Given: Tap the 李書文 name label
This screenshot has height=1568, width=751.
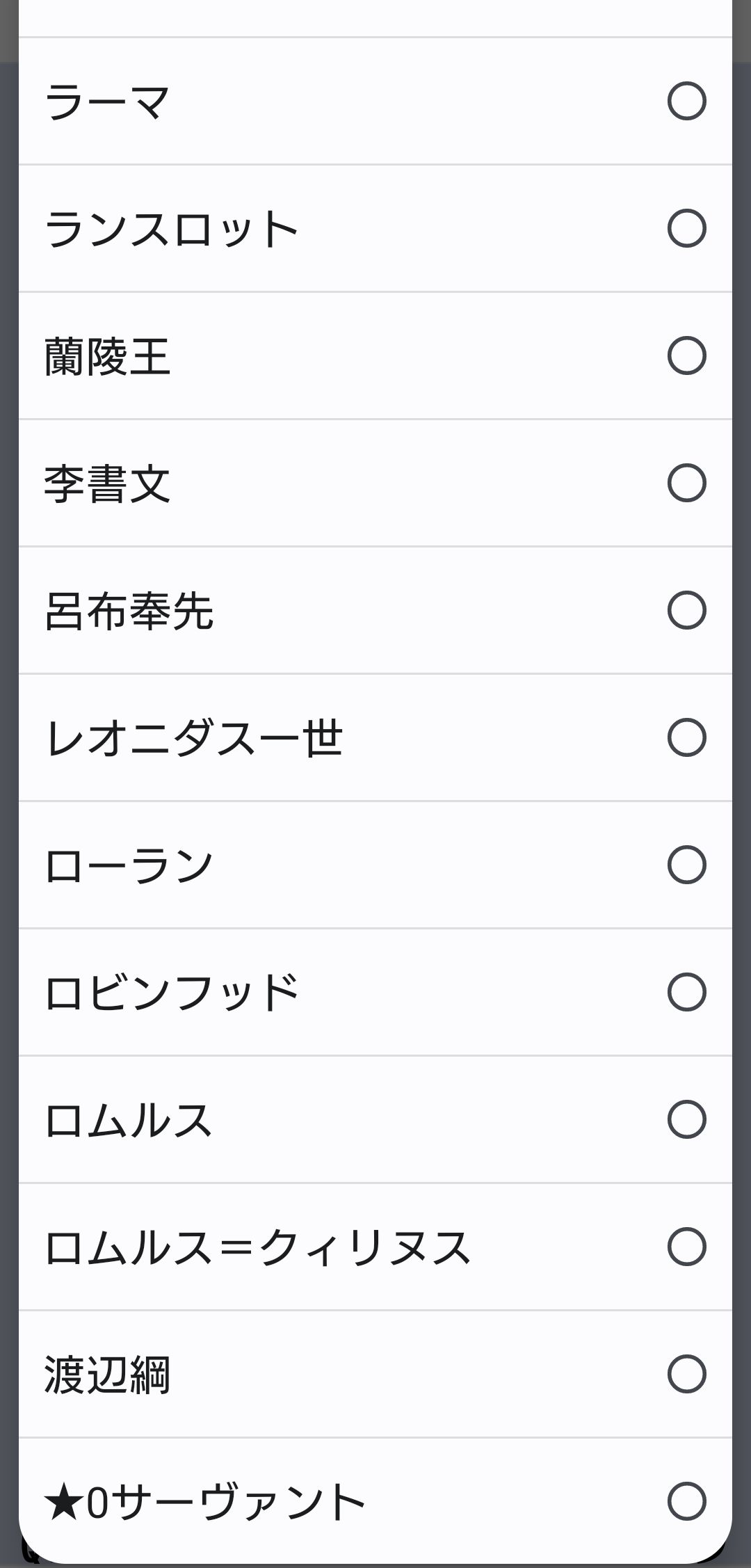Looking at the screenshot, I should coord(107,483).
